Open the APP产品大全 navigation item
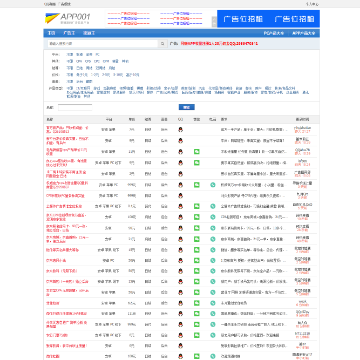The image size is (360, 360). [303, 33]
